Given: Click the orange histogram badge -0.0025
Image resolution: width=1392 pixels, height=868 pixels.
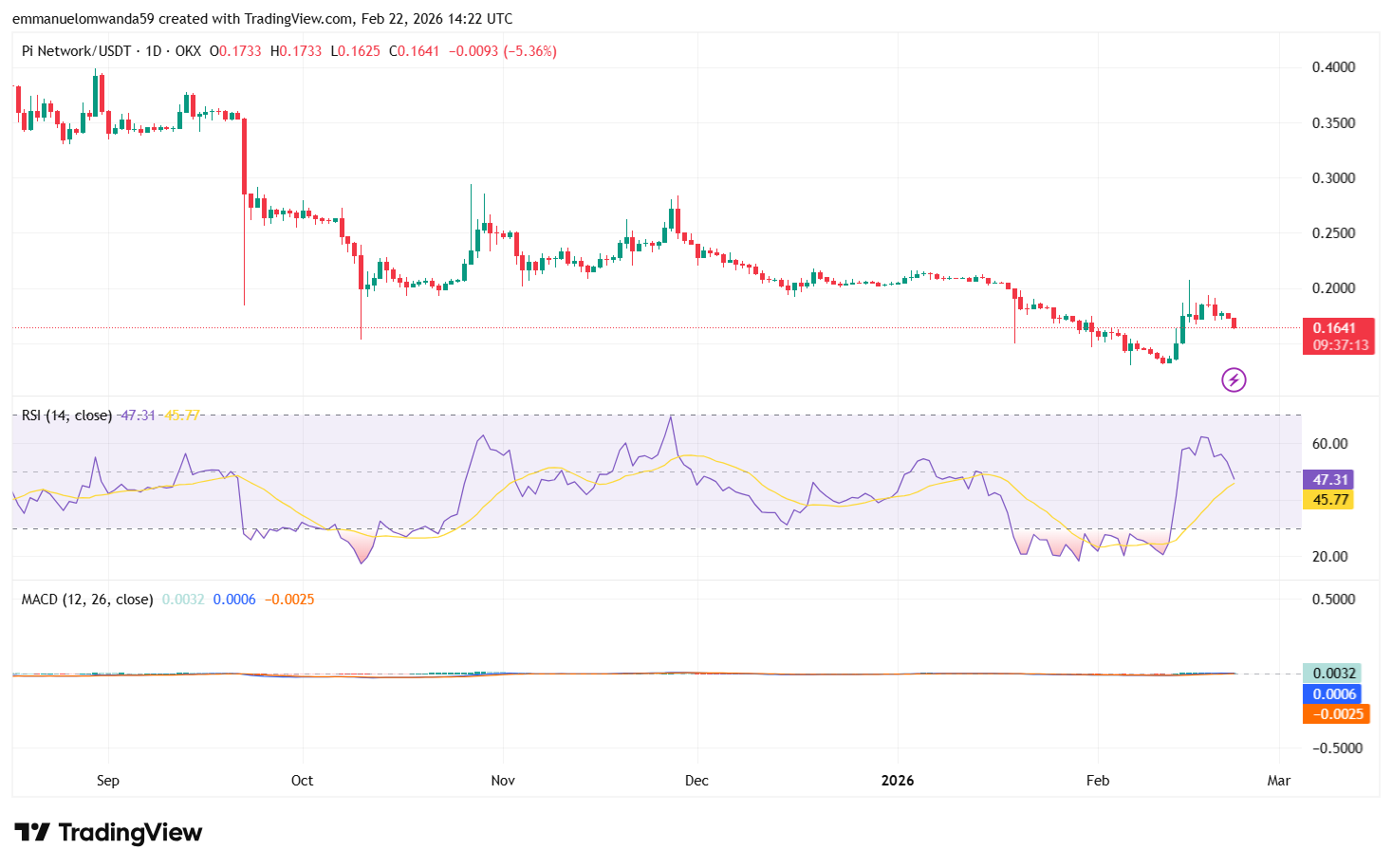Looking at the screenshot, I should tap(1336, 714).
